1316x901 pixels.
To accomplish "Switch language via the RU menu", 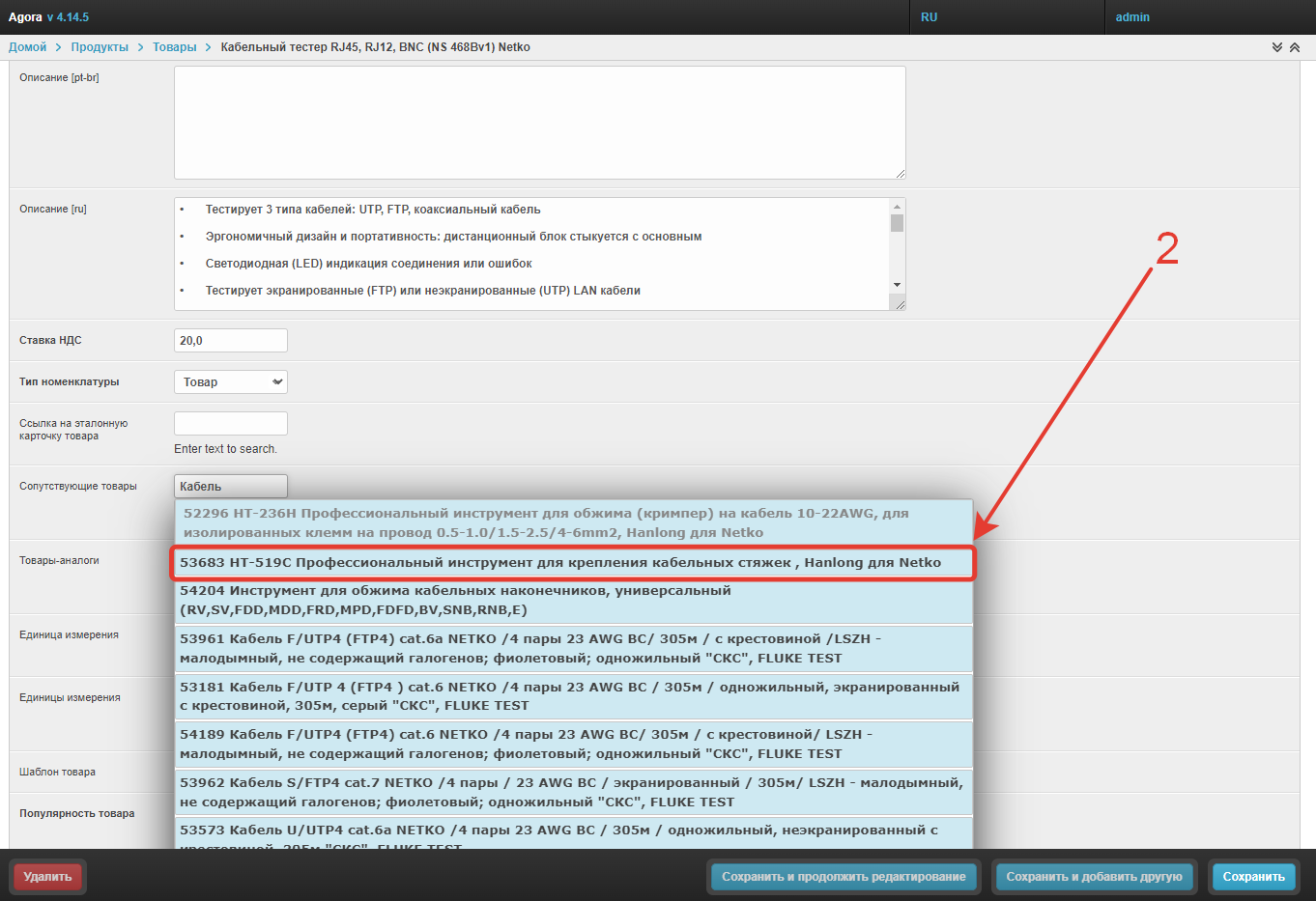I will click(x=929, y=17).
